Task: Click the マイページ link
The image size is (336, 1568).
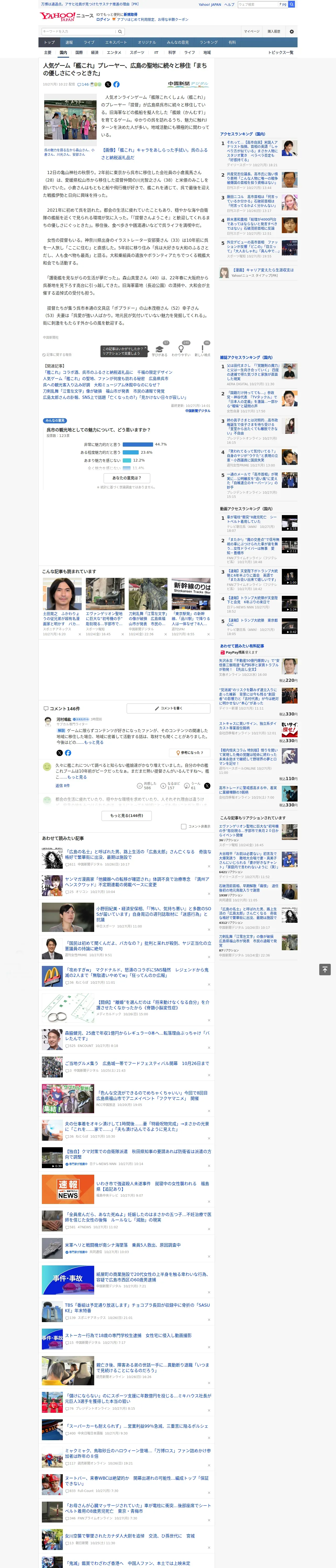Action: (251, 32)
